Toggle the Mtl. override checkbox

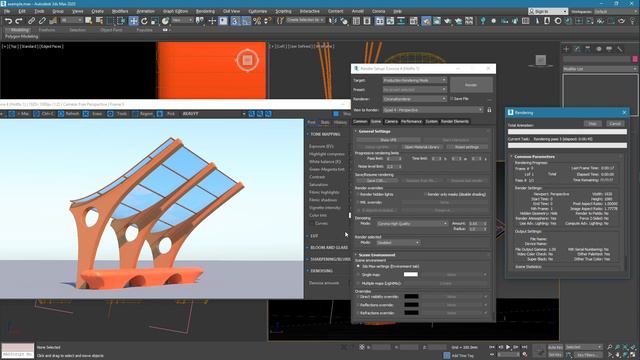[x=358, y=202]
